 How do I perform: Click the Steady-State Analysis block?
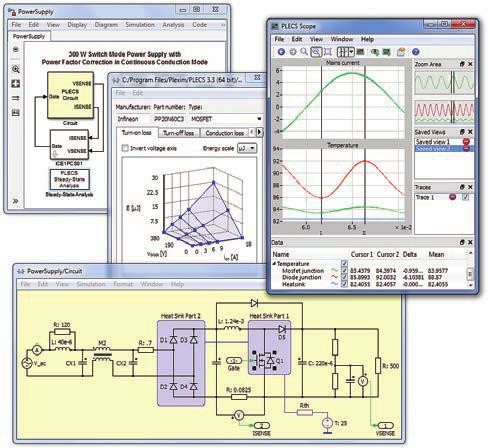tap(69, 179)
